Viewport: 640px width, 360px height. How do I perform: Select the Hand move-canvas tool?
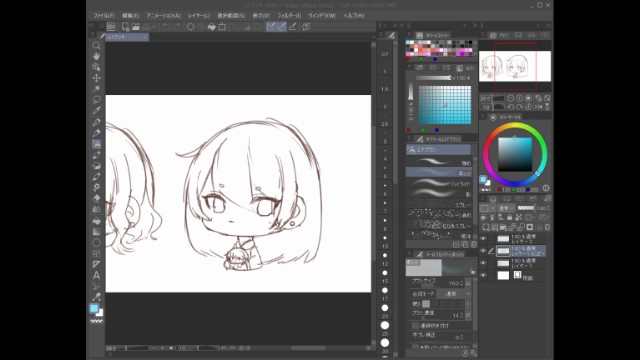(96, 56)
